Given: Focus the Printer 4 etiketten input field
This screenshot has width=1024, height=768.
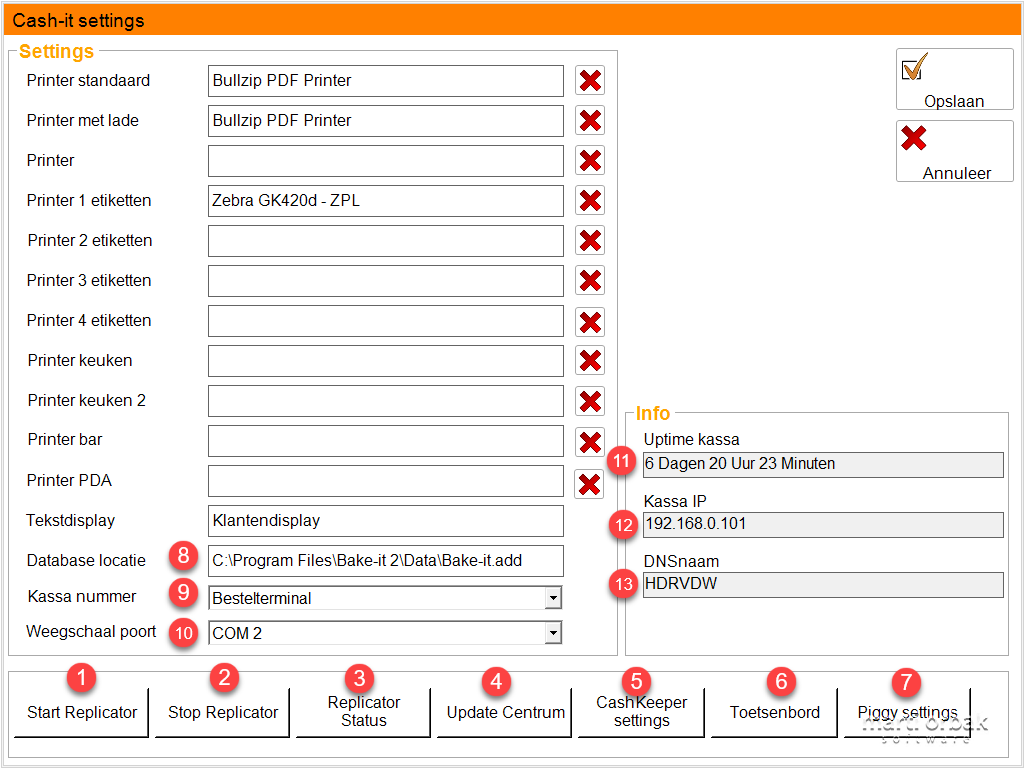Looking at the screenshot, I should (x=386, y=321).
